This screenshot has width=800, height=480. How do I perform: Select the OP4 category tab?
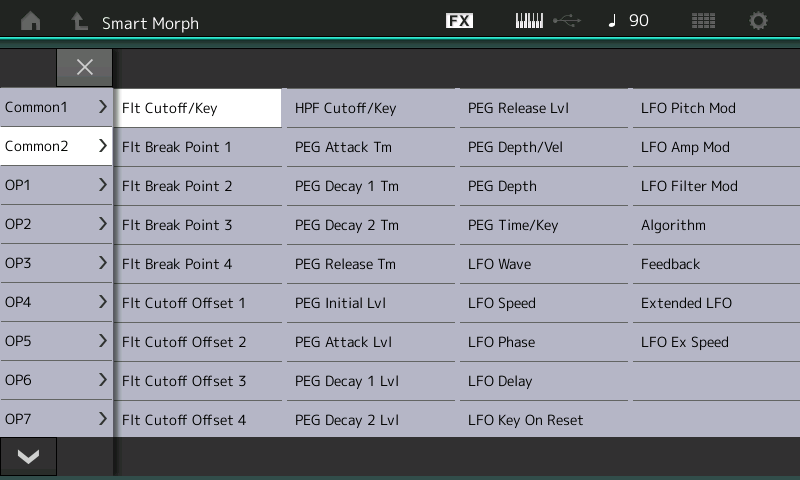pyautogui.click(x=56, y=302)
